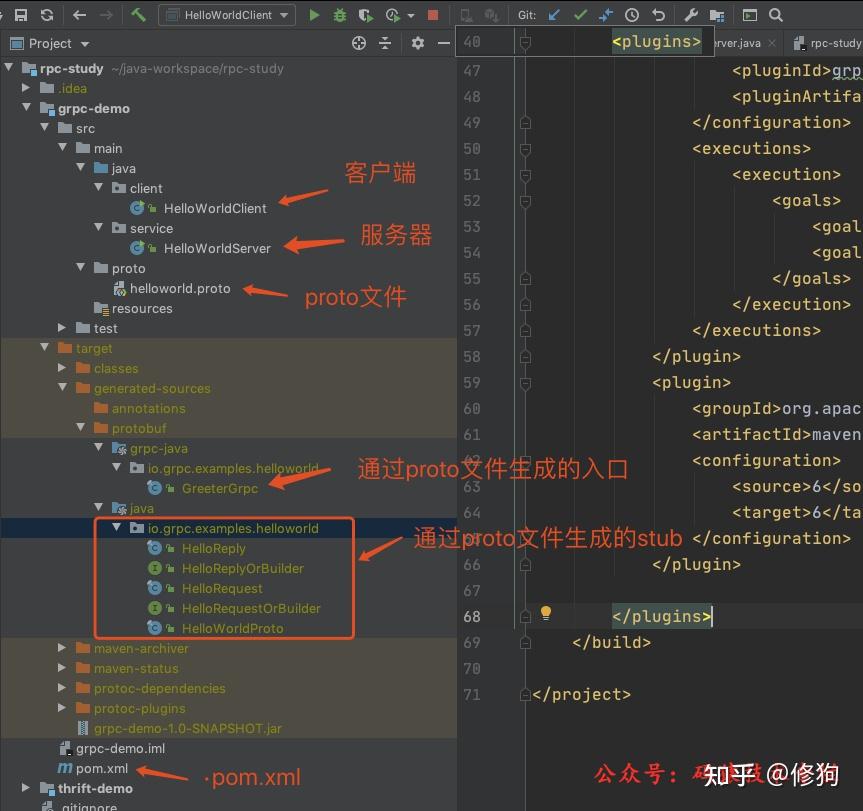Screen dimensions: 863x811
Task: Click the intention lightbulb on line 68
Action: pyautogui.click(x=546, y=616)
